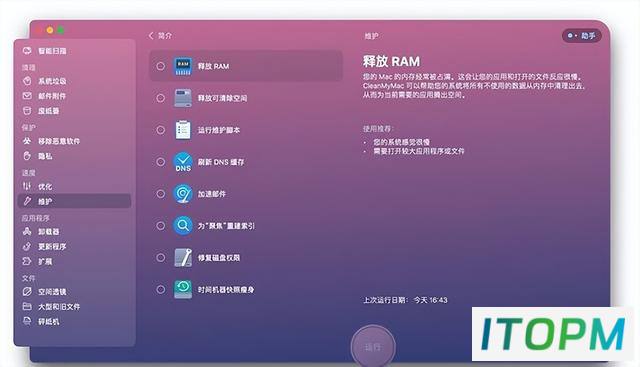Switch to 优化 sidebar section
Viewport: 640px width, 367px height.
45,187
